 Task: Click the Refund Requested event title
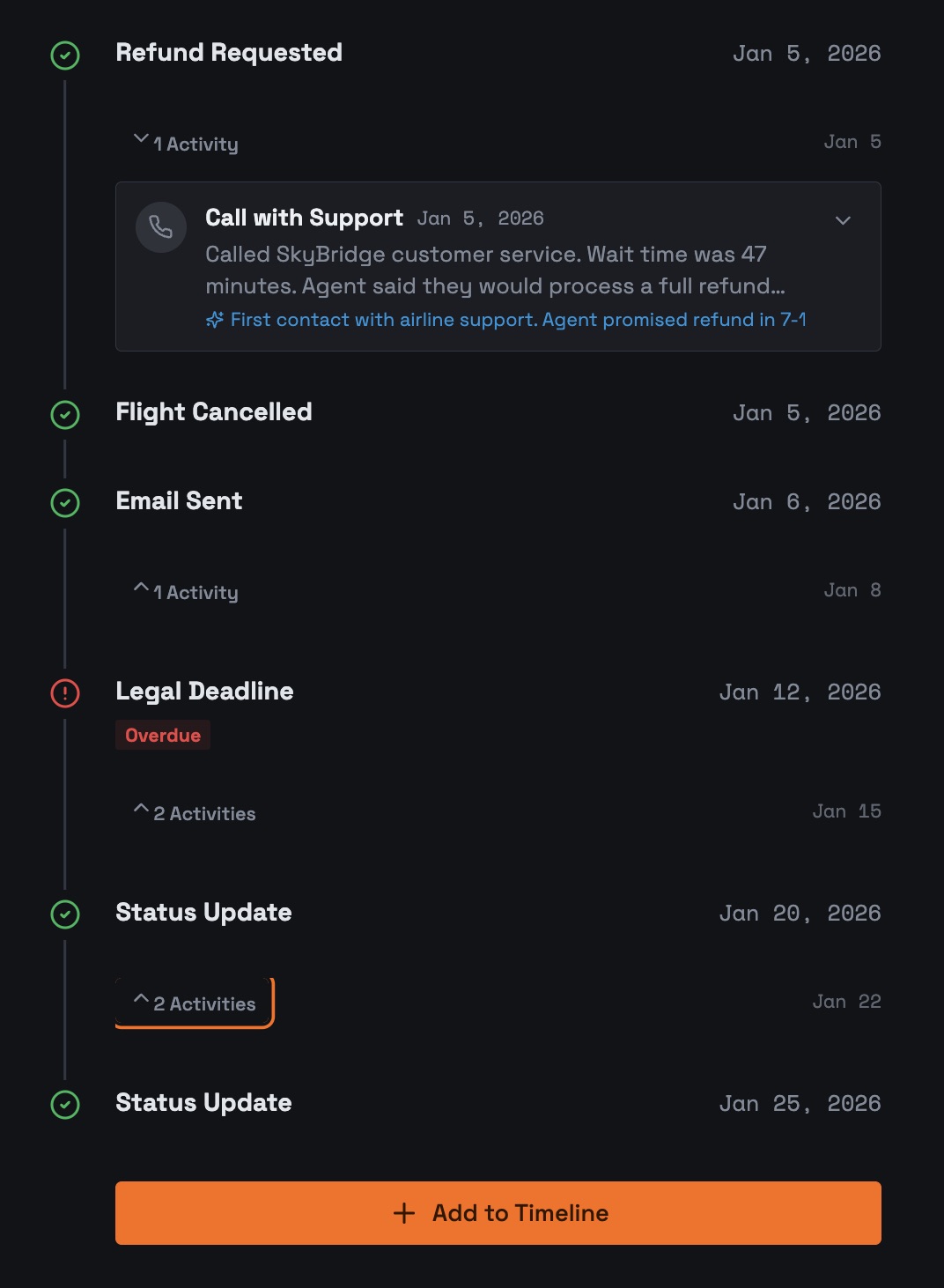pyautogui.click(x=229, y=53)
